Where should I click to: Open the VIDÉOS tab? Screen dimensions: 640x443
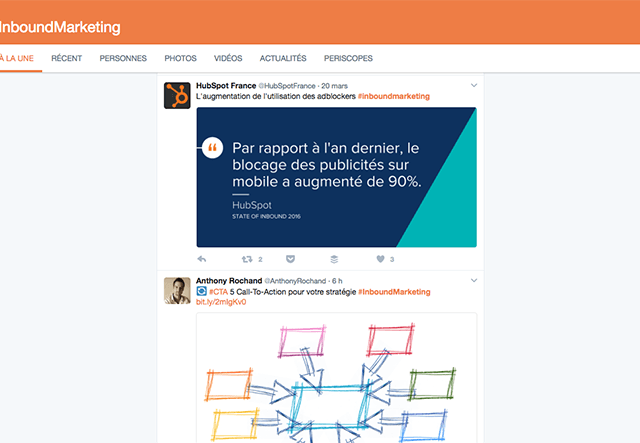tap(228, 58)
